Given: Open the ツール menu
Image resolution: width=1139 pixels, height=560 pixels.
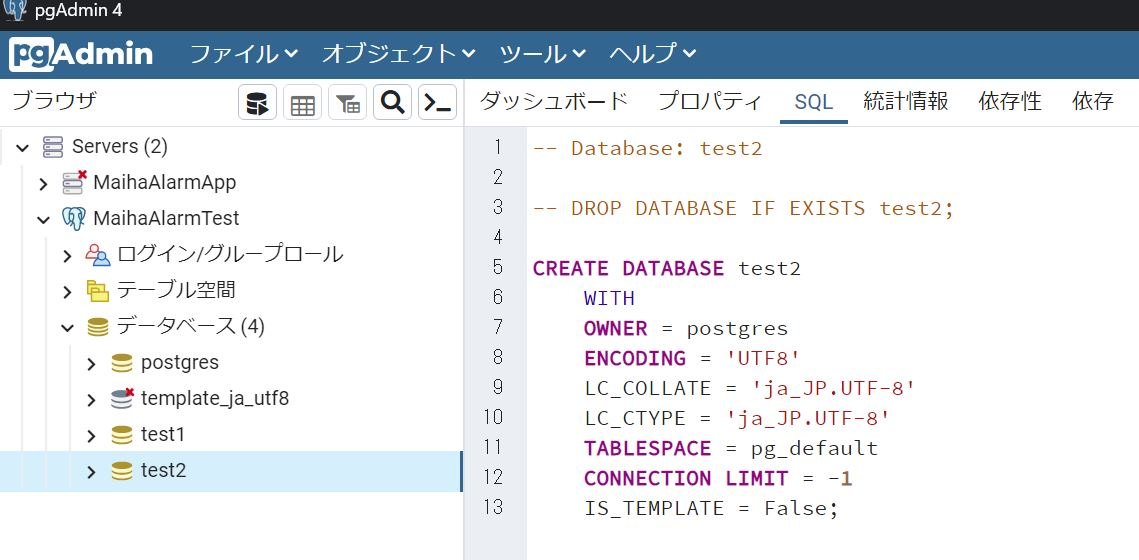Looking at the screenshot, I should pos(542,54).
